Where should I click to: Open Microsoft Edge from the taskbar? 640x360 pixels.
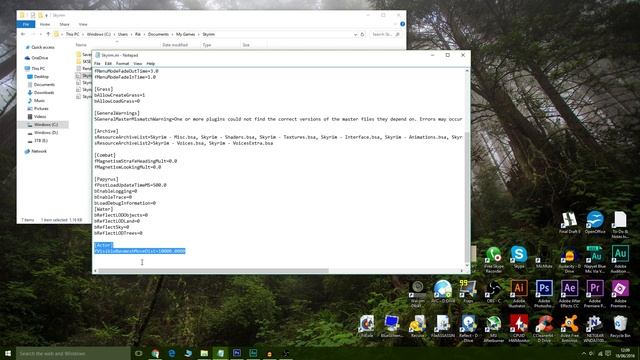(x=172, y=353)
